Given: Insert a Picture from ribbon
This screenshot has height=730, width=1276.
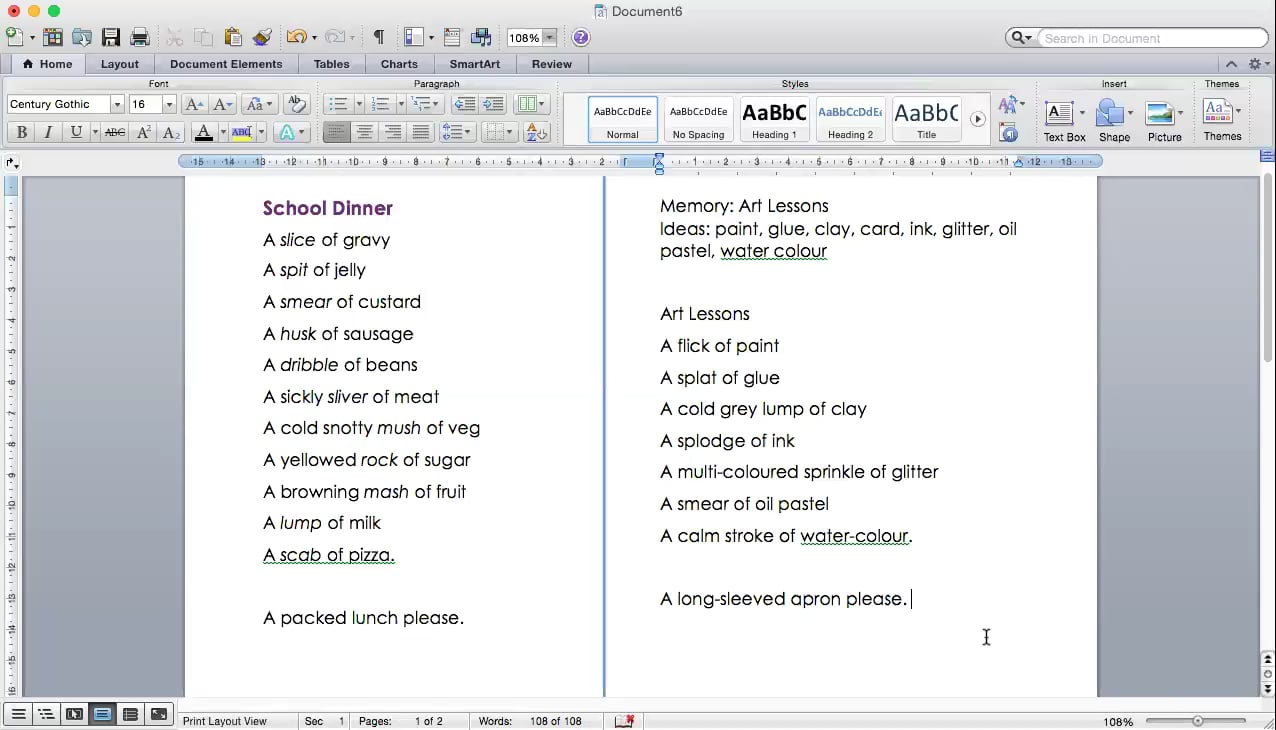Looking at the screenshot, I should tap(1160, 113).
